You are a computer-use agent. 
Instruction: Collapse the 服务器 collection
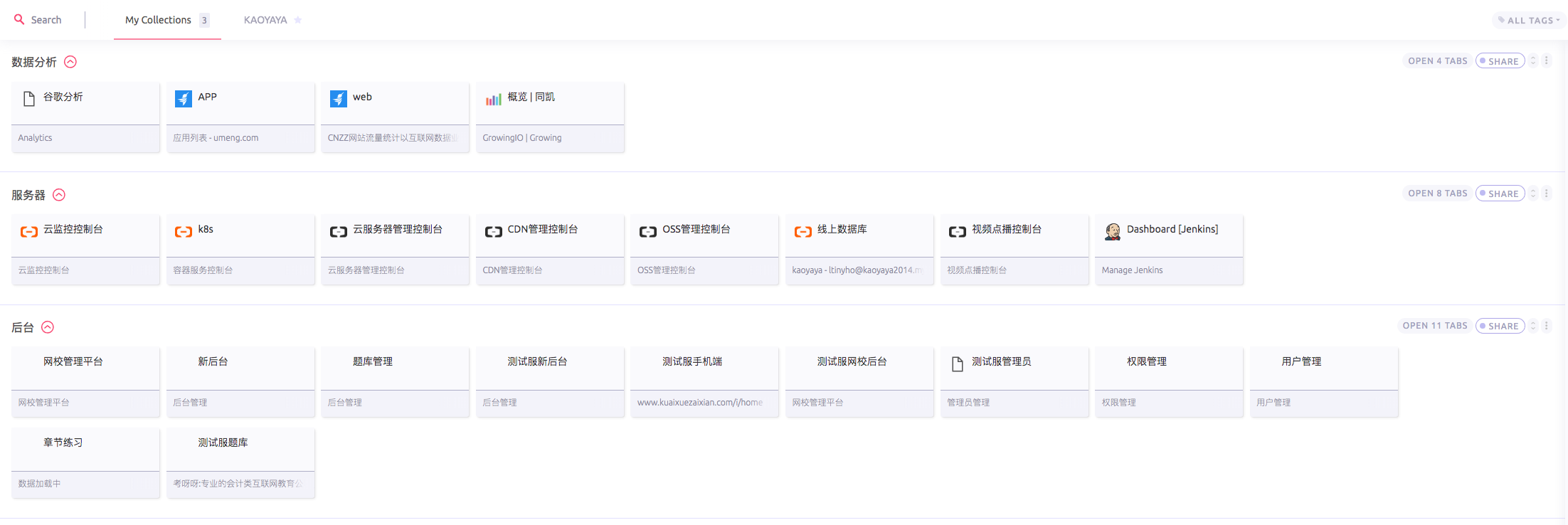59,195
